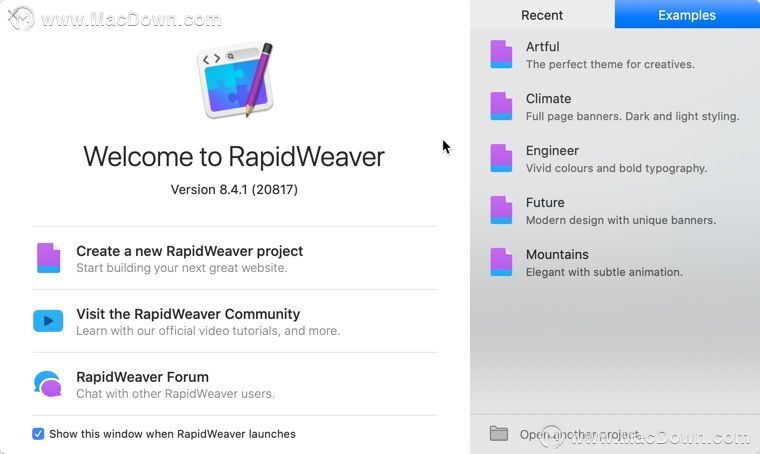This screenshot has width=760, height=454.
Task: Uncheck Show this window when RapidWeaver launches
Action: [x=38, y=434]
